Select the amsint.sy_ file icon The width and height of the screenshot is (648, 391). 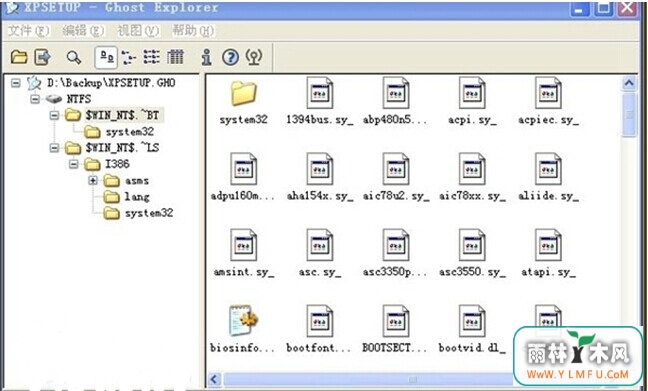click(243, 245)
